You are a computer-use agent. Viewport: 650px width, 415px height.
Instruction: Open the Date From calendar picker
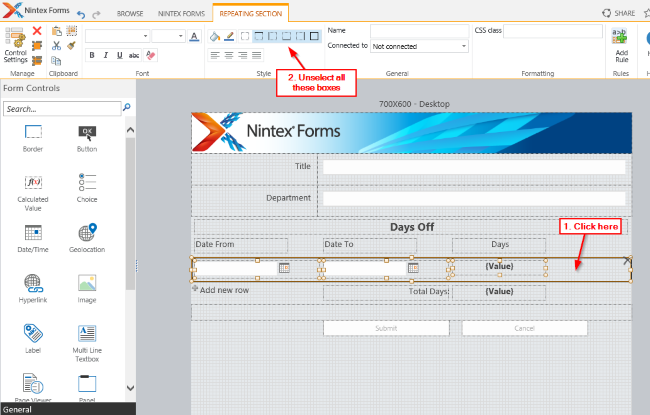pos(284,268)
